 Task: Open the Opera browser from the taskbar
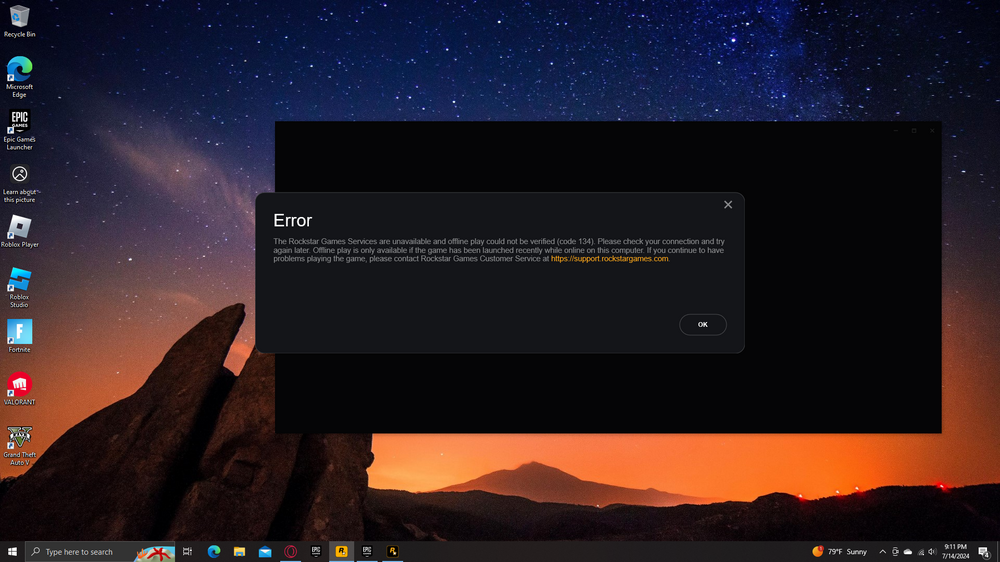click(x=290, y=552)
